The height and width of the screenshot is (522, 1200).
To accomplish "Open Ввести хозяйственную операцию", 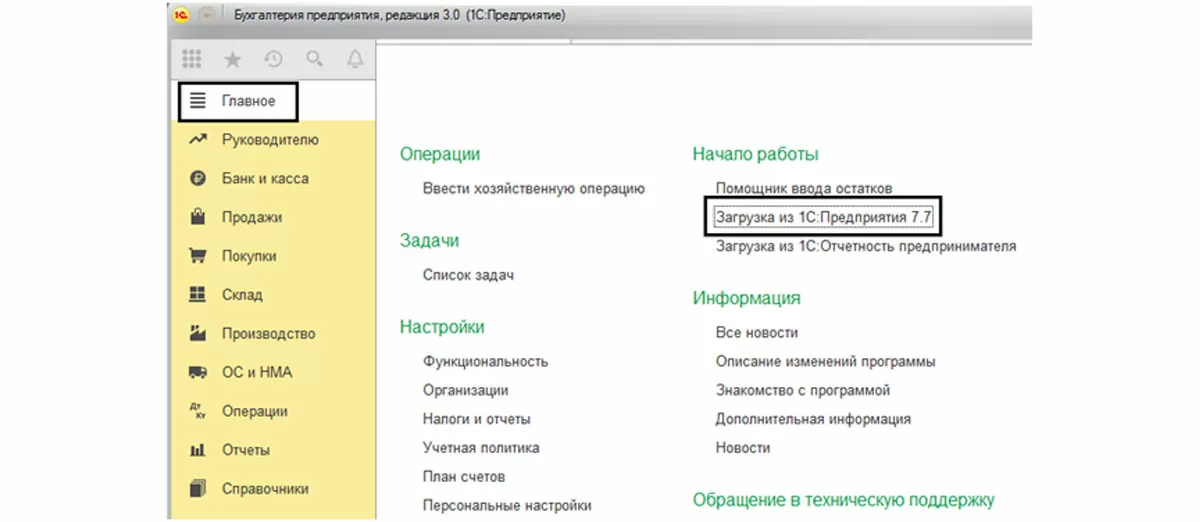I will point(534,188).
